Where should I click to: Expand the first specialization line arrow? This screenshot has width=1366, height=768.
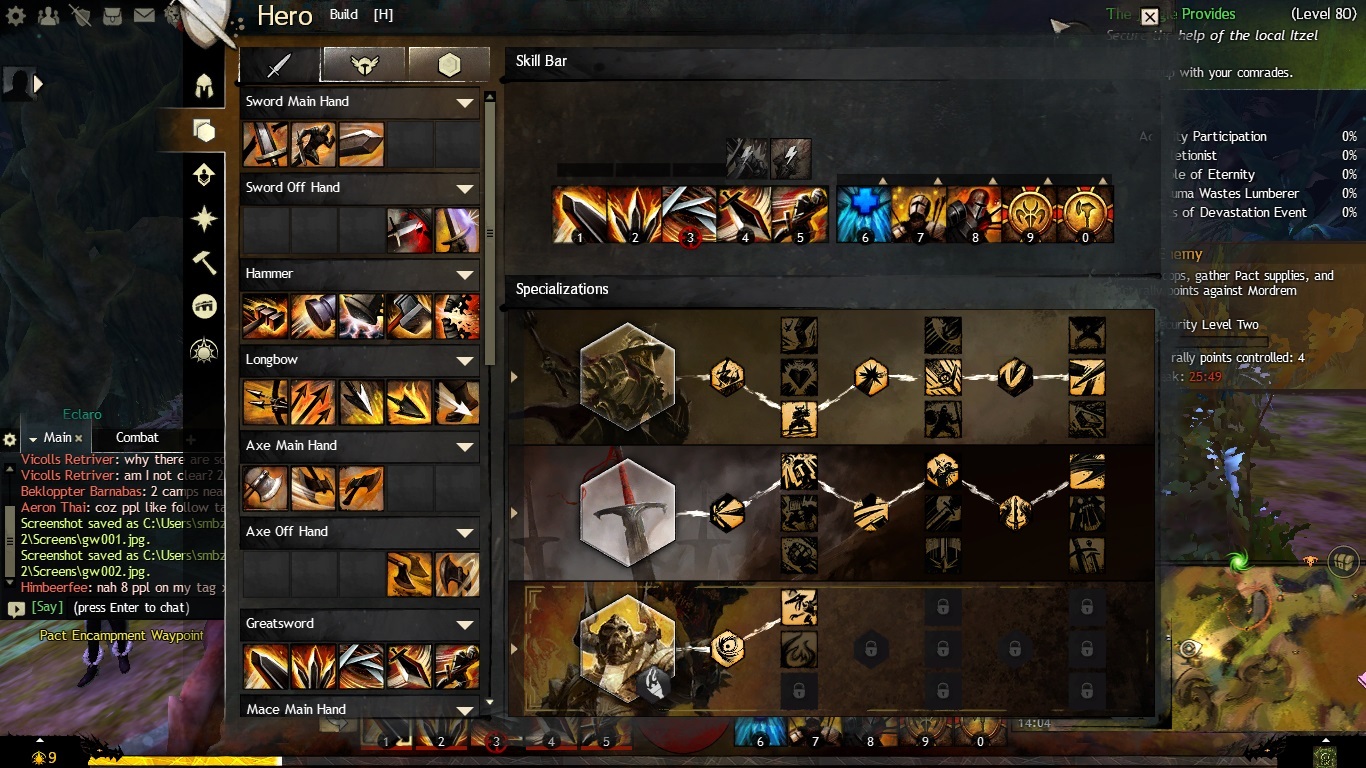point(515,377)
